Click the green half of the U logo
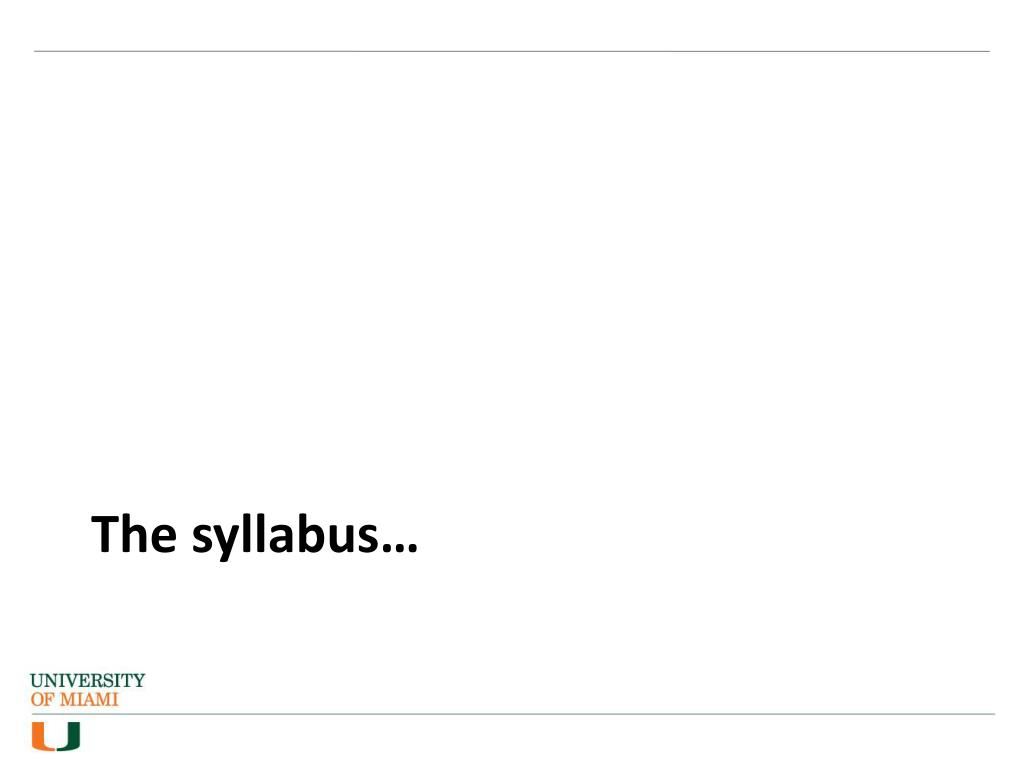Viewport: 1024px width, 768px height. (x=69, y=736)
